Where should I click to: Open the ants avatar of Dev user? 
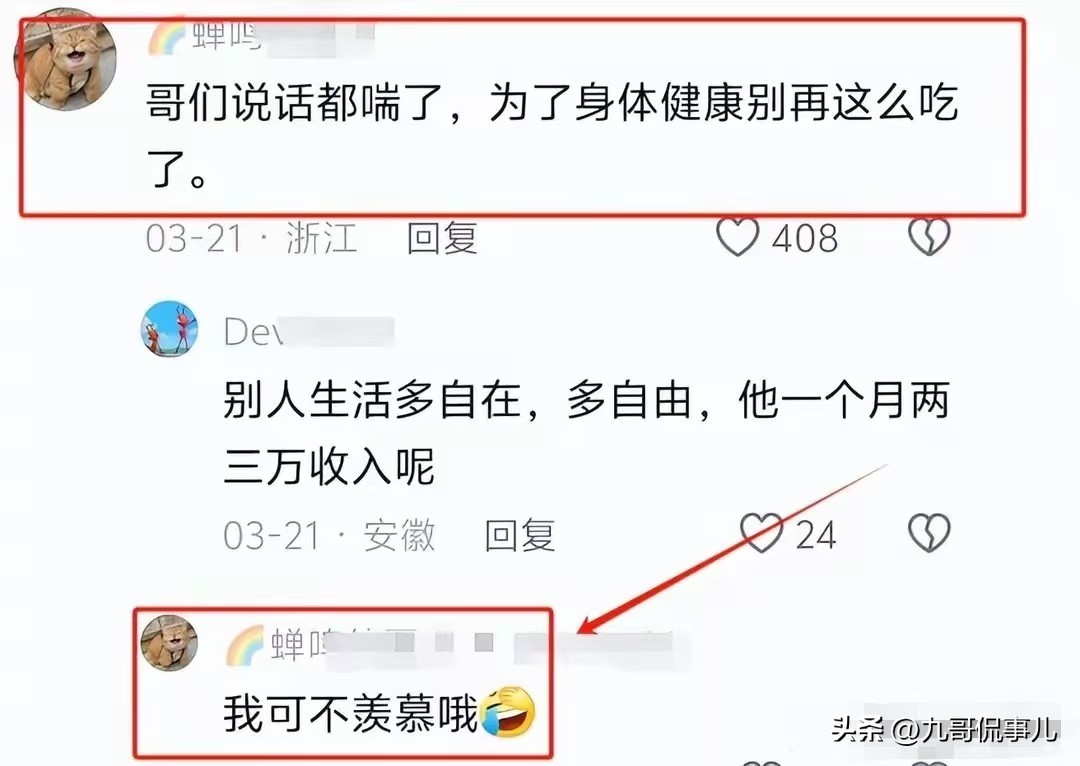[x=169, y=329]
